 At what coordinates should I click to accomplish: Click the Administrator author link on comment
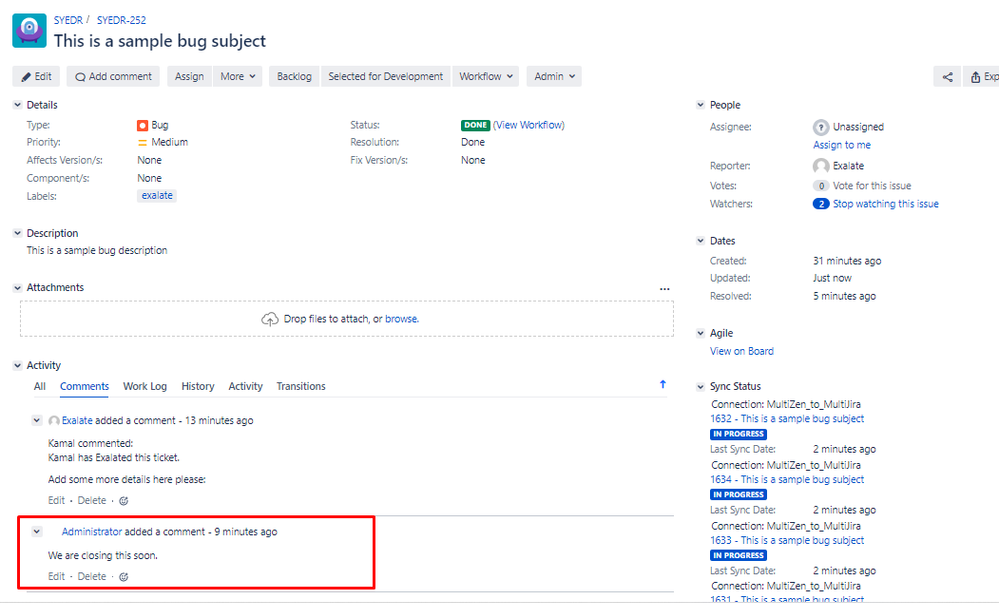click(92, 532)
